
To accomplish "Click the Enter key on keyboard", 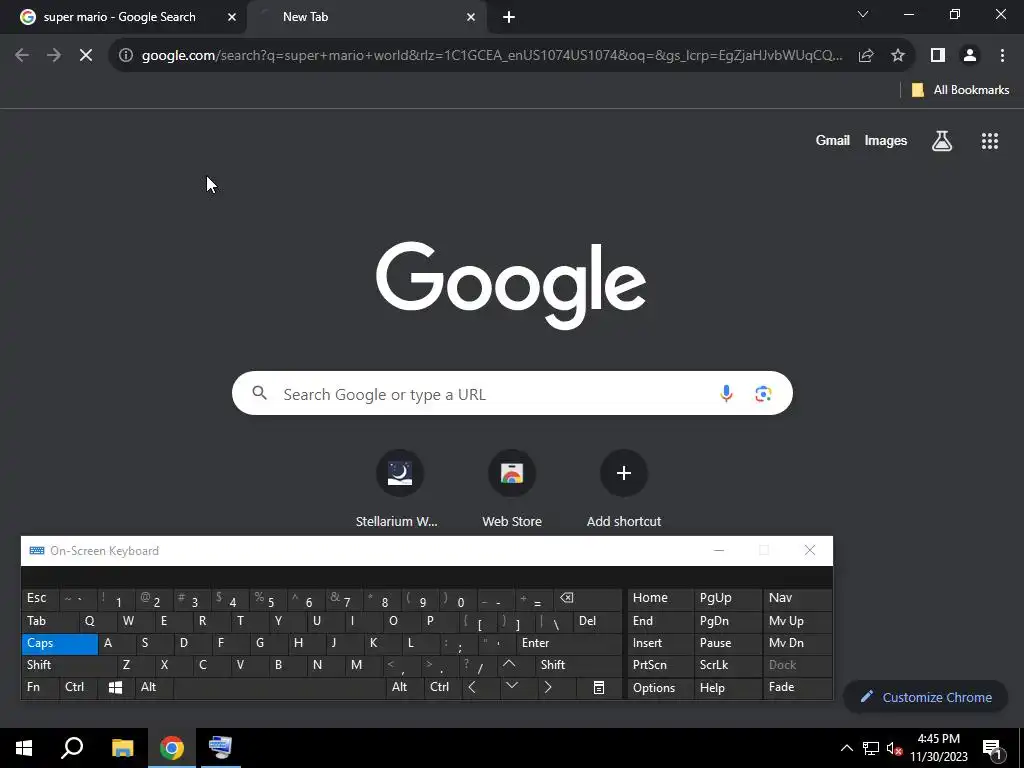I will [x=569, y=643].
